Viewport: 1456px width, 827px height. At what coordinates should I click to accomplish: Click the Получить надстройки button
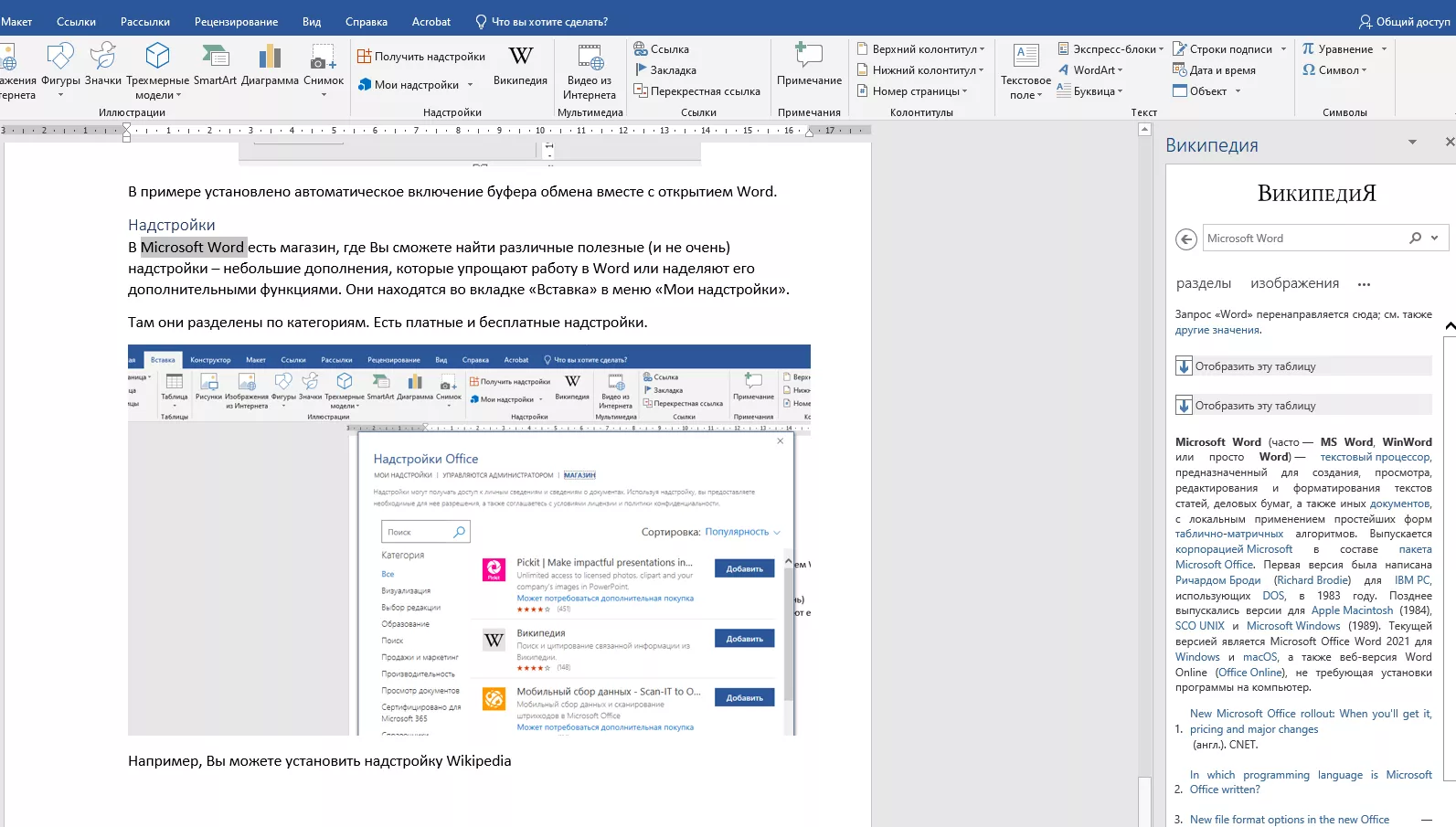(421, 57)
